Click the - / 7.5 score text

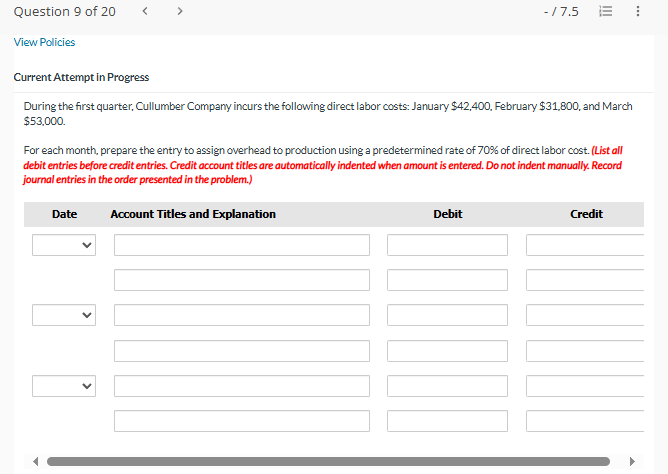[561, 11]
